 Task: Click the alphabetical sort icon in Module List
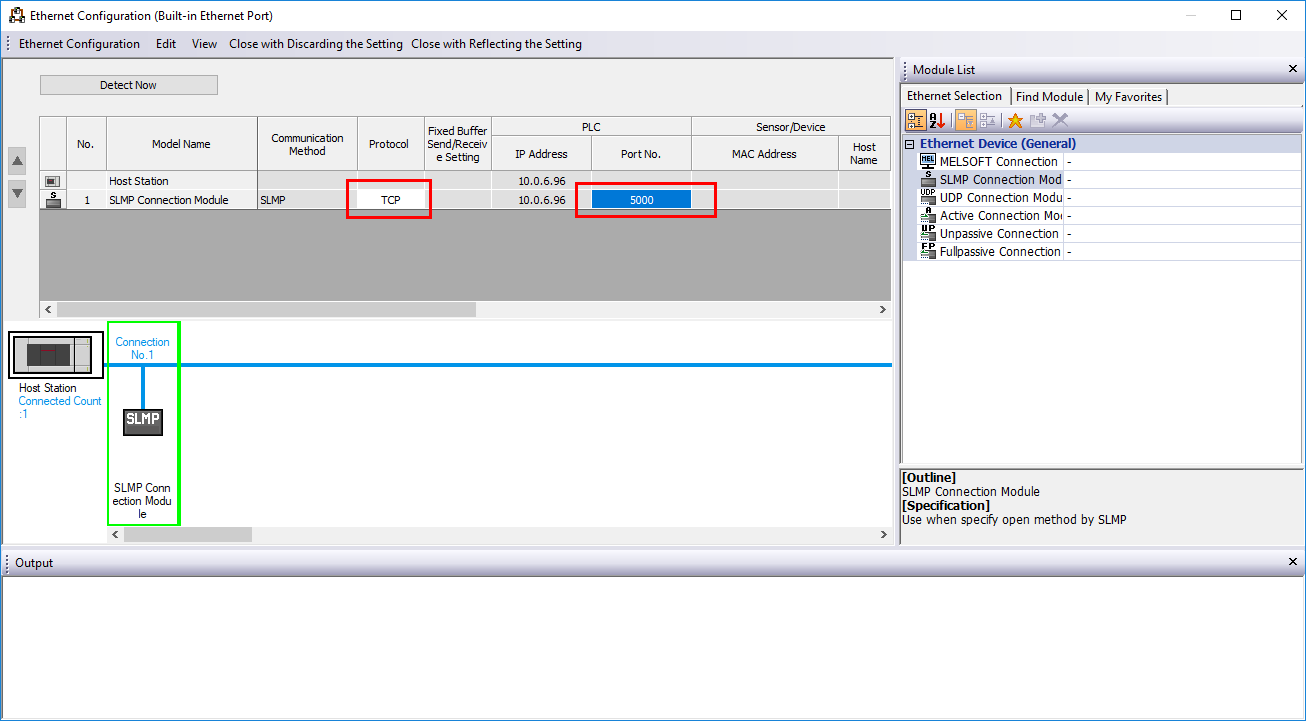[x=938, y=121]
